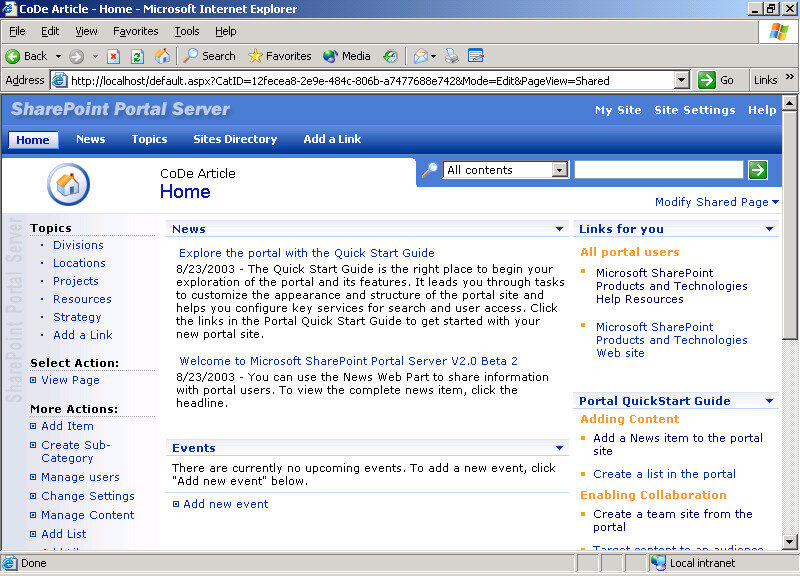Open the Divisions topic link
The height and width of the screenshot is (576, 800).
coord(78,245)
